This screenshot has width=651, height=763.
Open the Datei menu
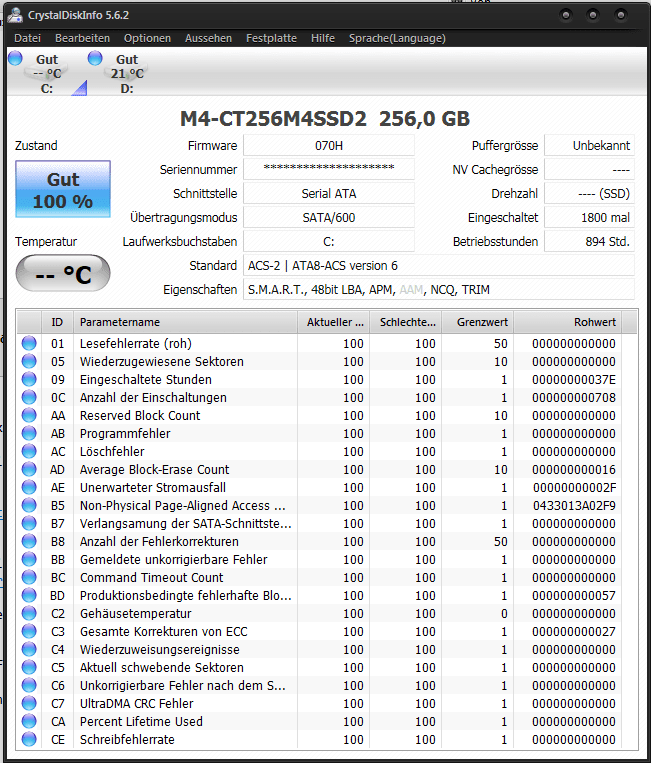click(27, 38)
